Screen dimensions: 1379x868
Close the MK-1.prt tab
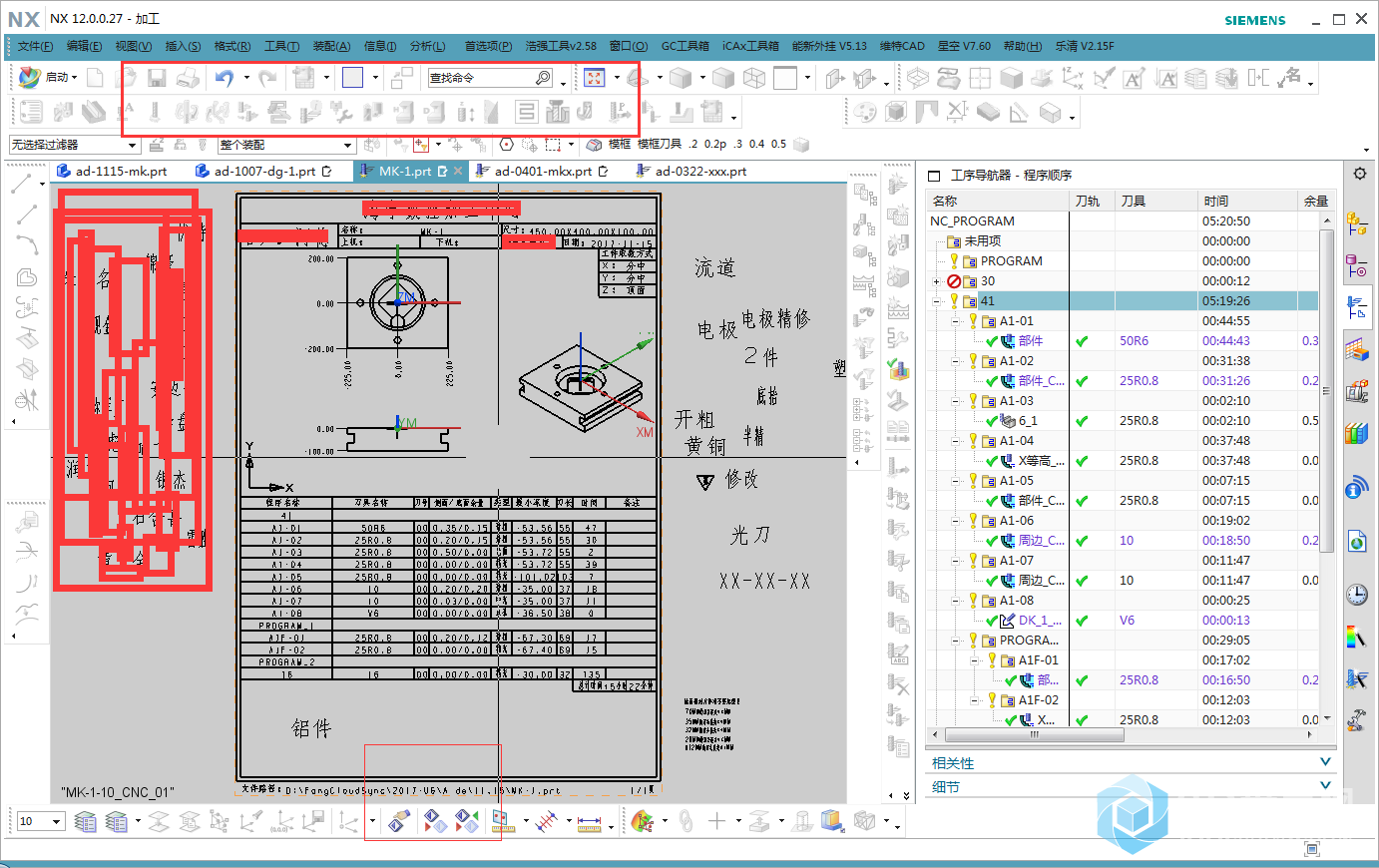tap(459, 172)
